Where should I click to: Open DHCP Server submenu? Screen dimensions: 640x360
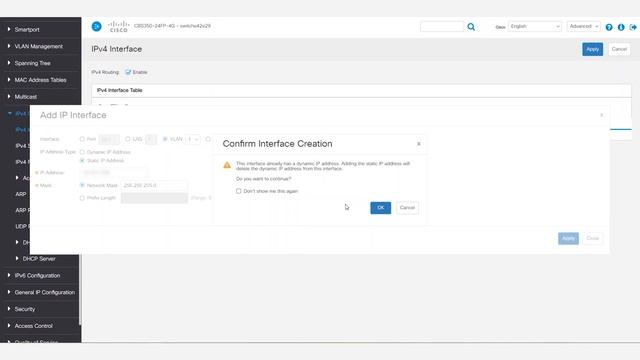point(39,259)
